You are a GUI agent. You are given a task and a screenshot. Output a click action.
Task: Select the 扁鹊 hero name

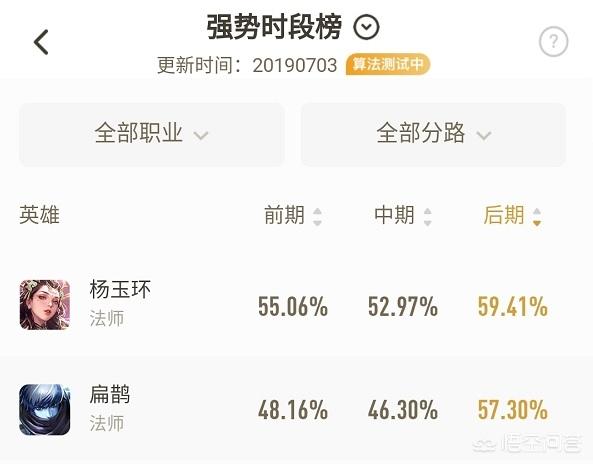(x=110, y=394)
